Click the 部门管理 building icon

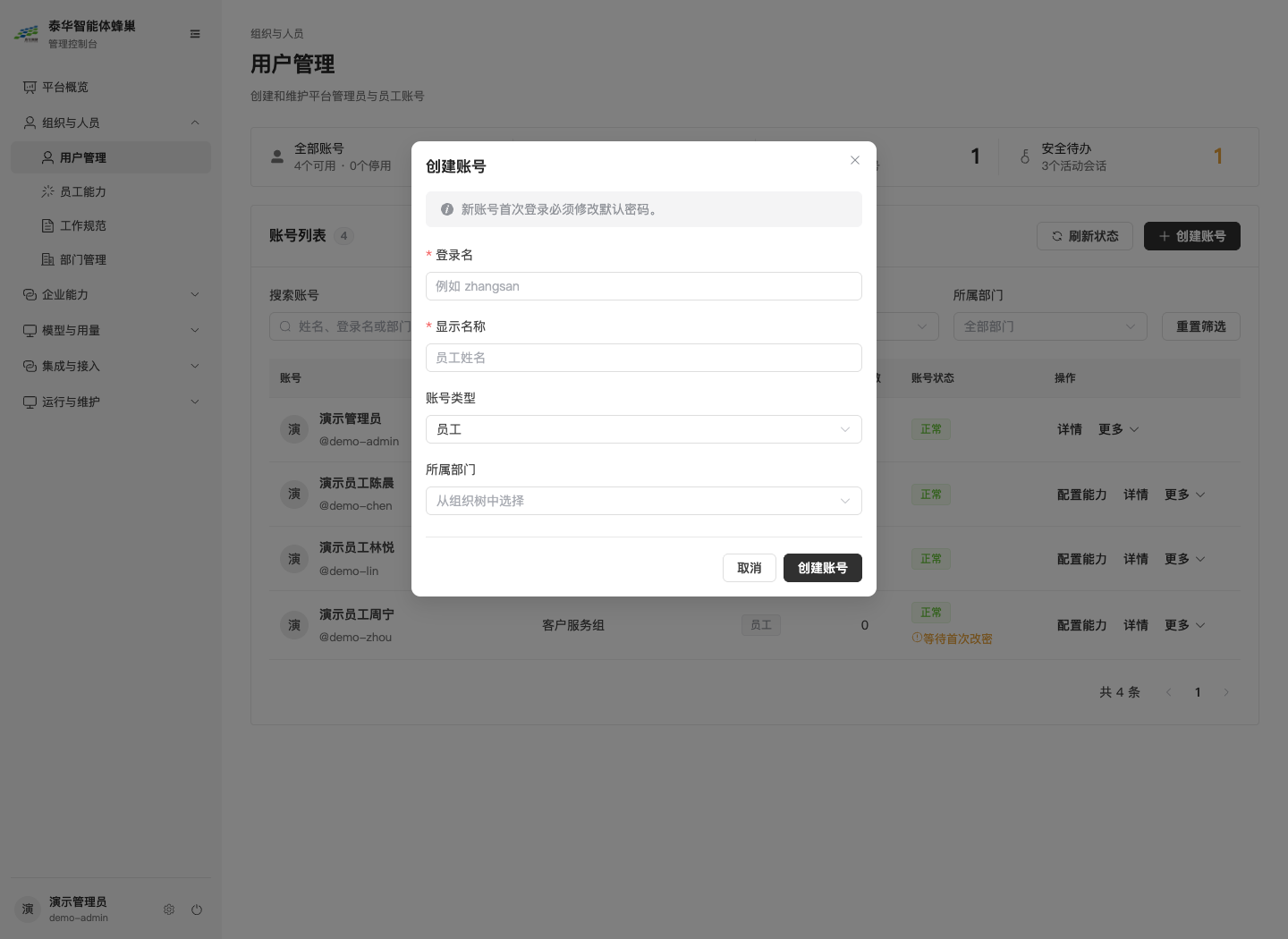[x=48, y=259]
